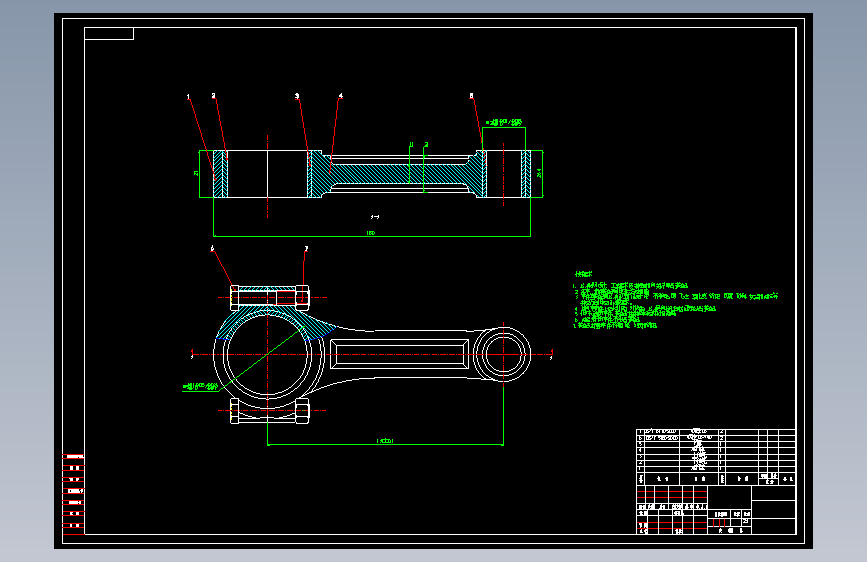
Task: Click the left section cut marker on centerline
Action: (x=192, y=354)
